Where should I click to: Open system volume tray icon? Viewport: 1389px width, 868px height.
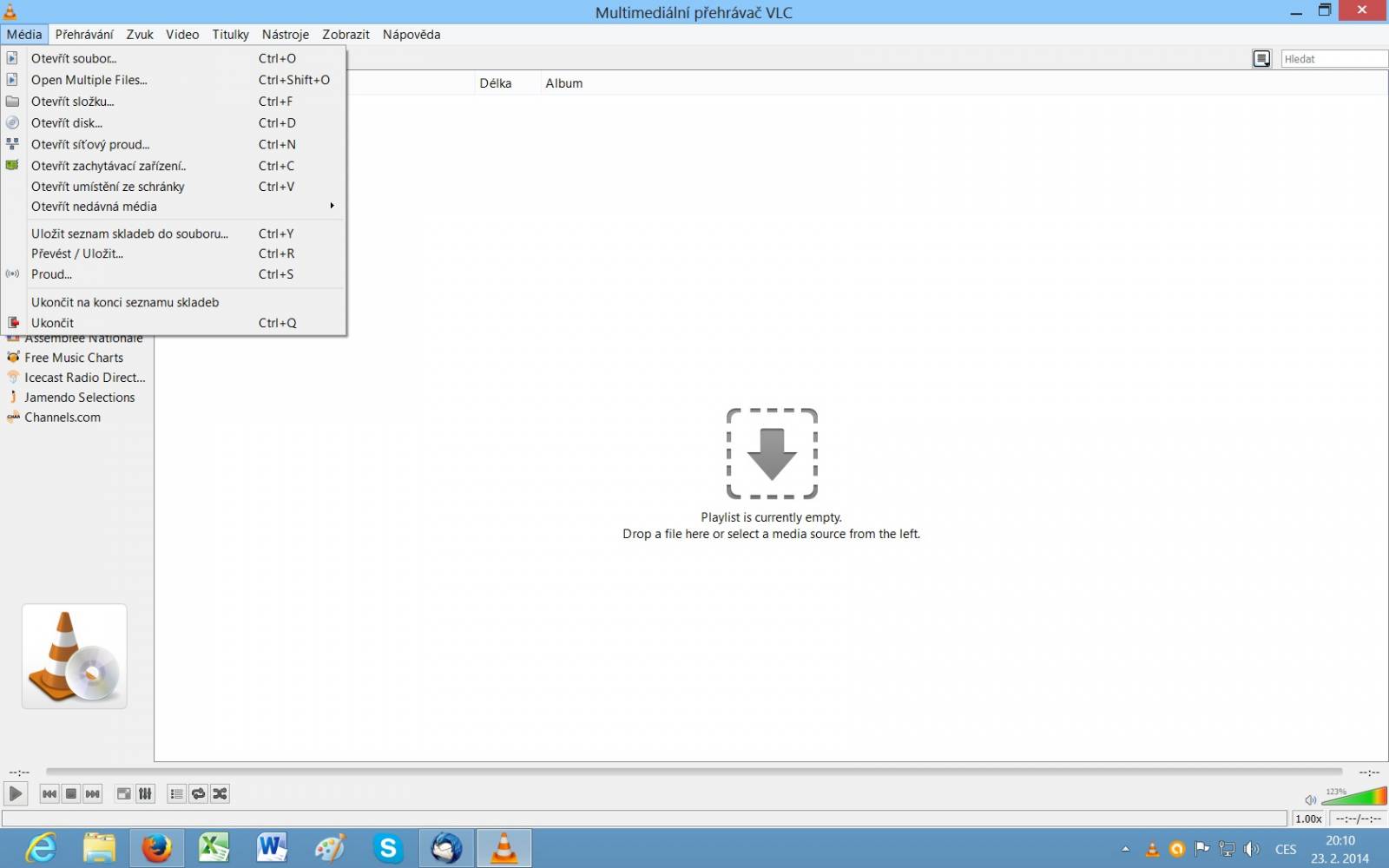[x=1251, y=849]
